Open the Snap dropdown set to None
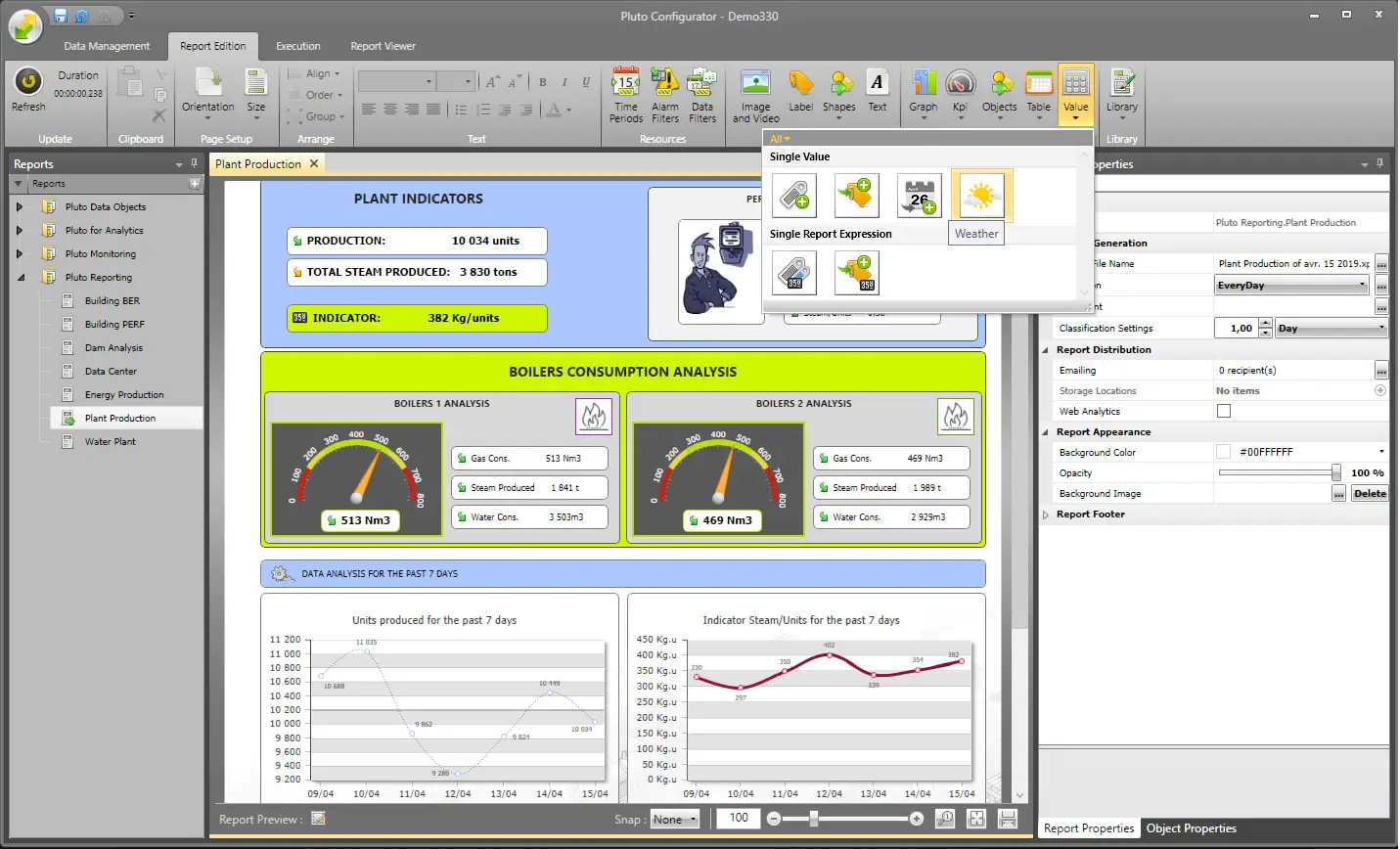The height and width of the screenshot is (849, 1400). click(675, 820)
